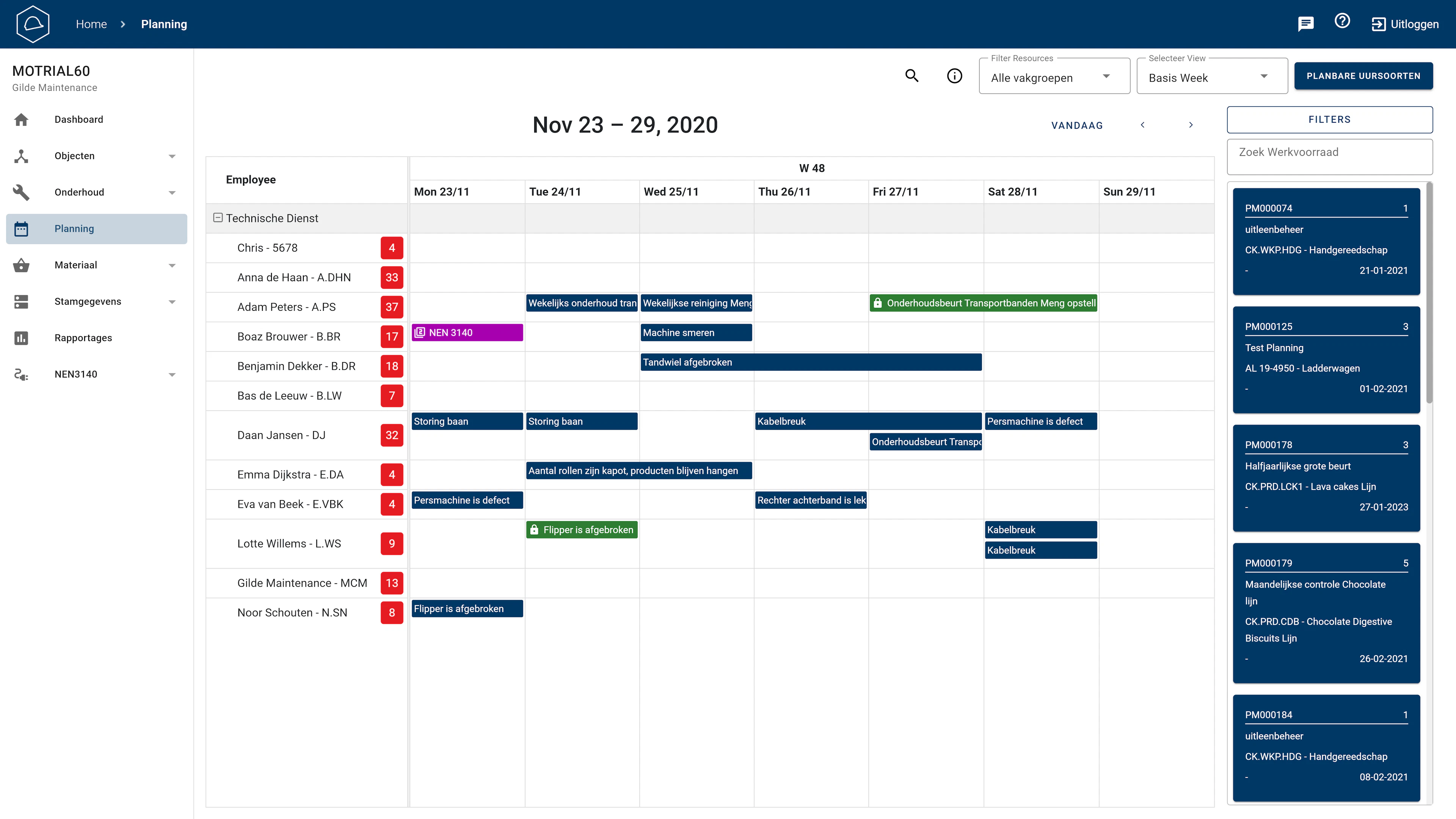Viewport: 1456px width, 819px height.
Task: Click the Vandaag button
Action: tap(1077, 126)
